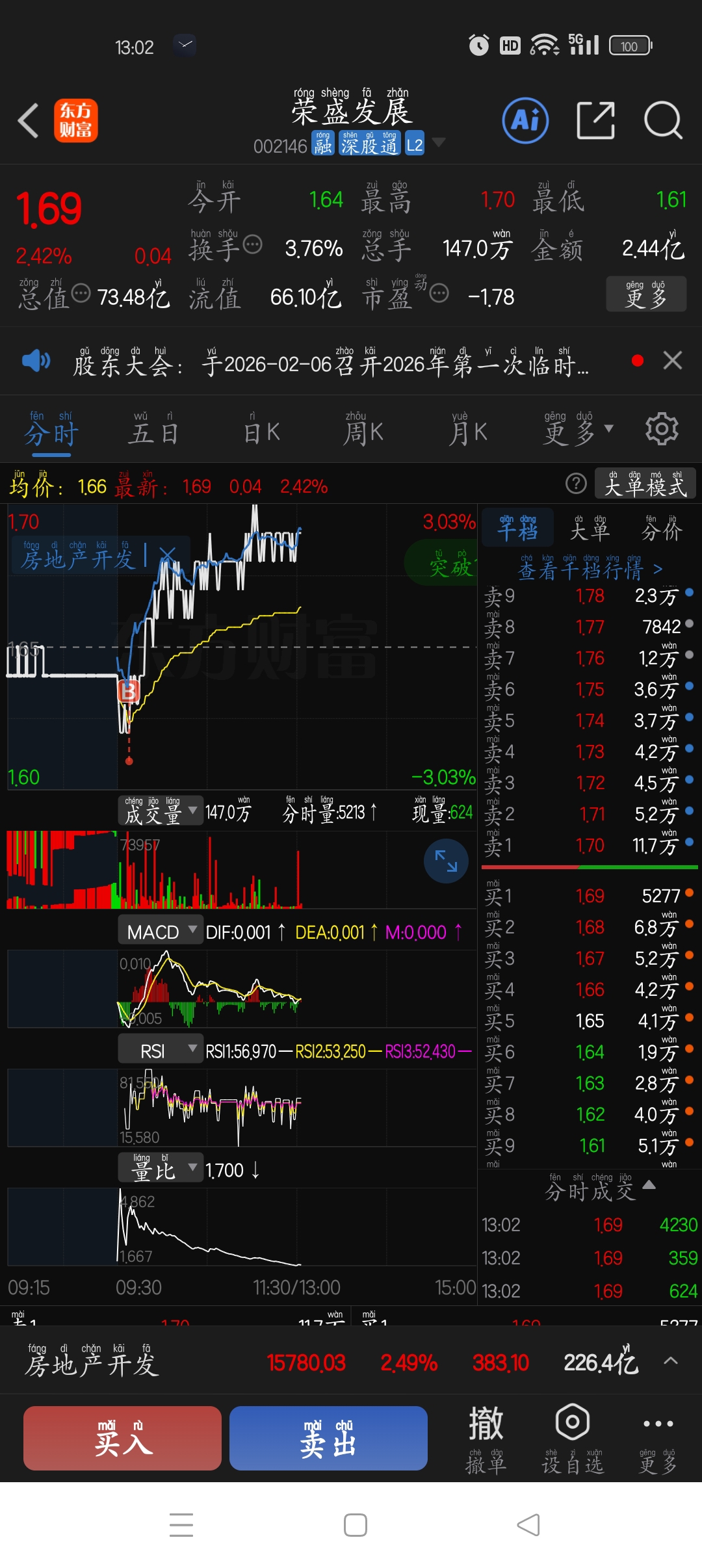Viewport: 702px width, 1568px height.
Task: Tap the 买入 buy button
Action: (123, 1438)
